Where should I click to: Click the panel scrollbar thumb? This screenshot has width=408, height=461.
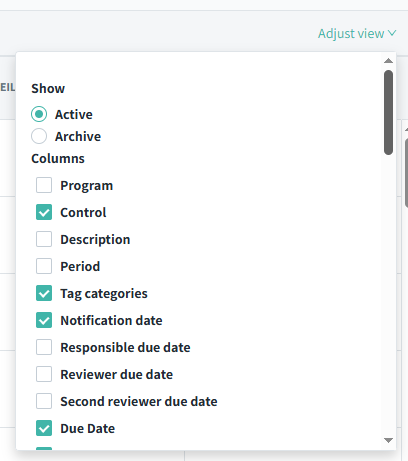(x=388, y=112)
